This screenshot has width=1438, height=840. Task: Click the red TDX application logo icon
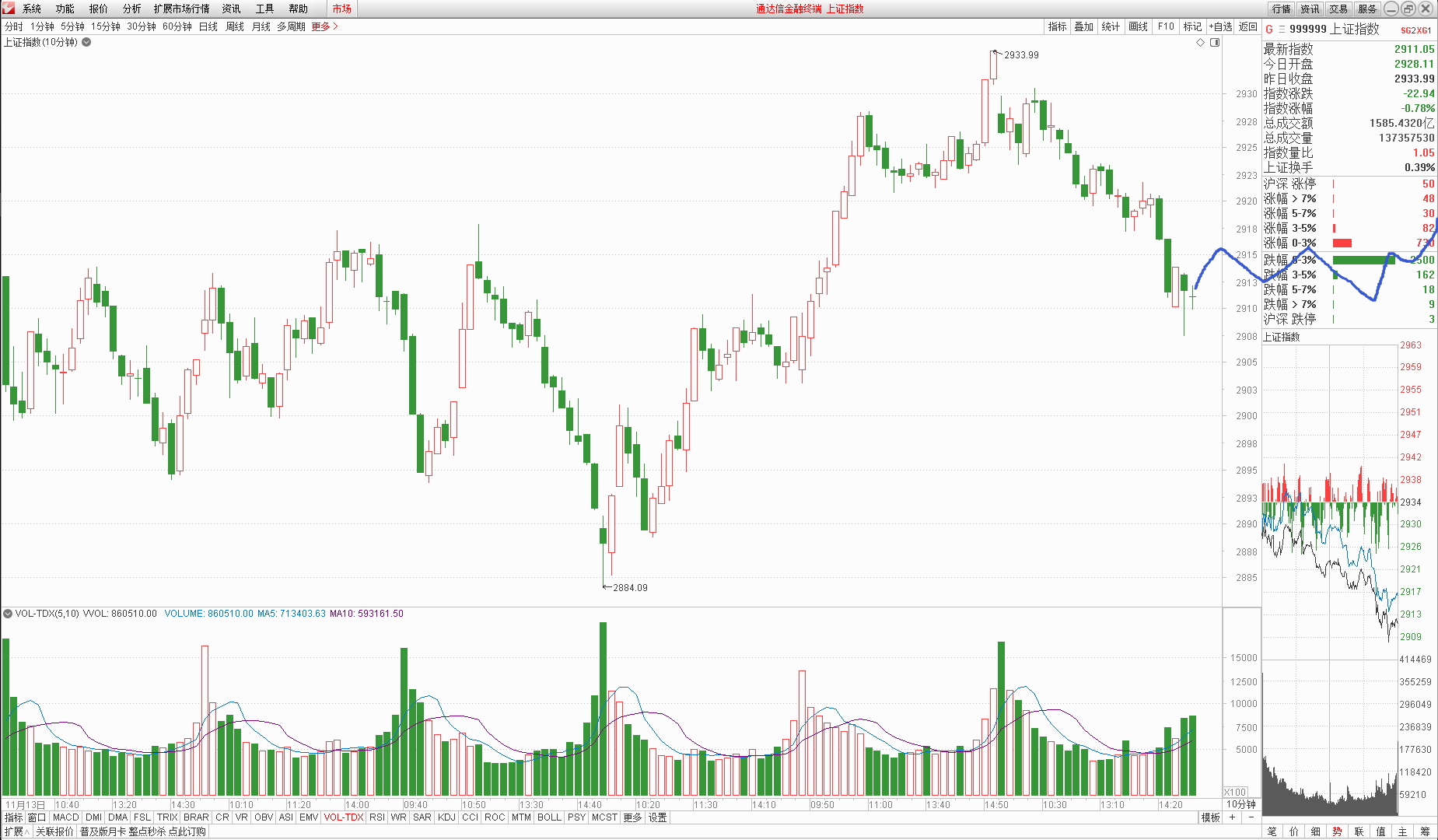pos(9,9)
